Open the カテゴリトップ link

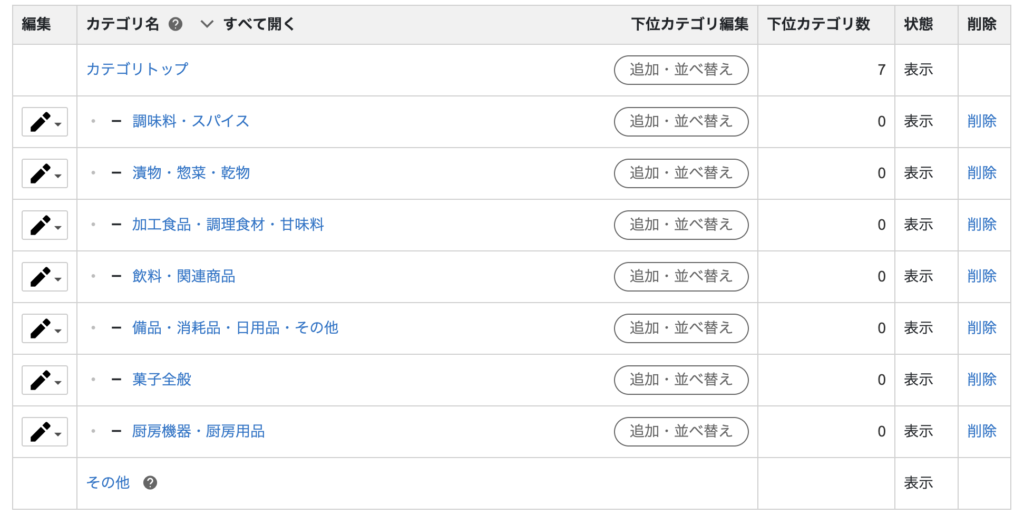137,70
